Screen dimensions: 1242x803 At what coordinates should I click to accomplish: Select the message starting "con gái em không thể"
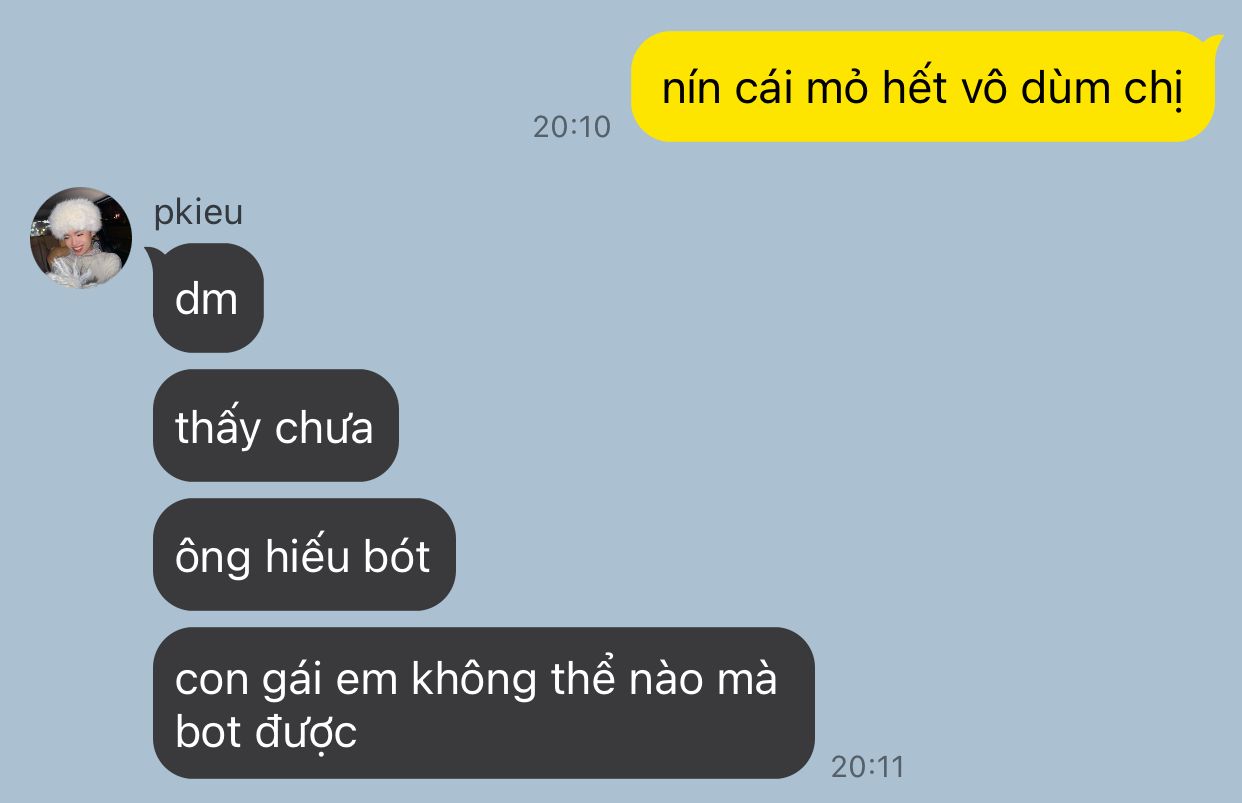pos(484,703)
